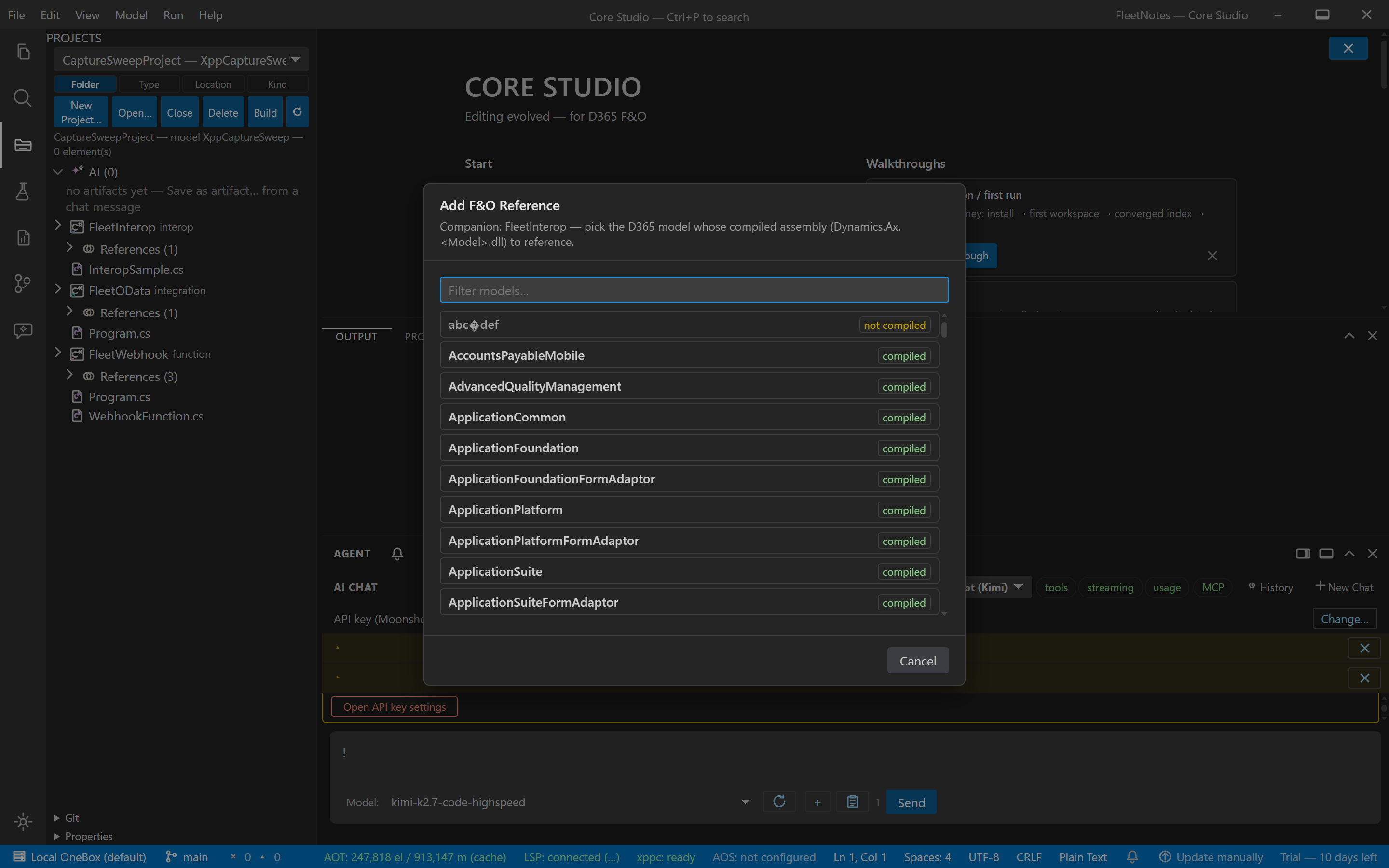Open the Search magnifier icon in sidebar
The width and height of the screenshot is (1389, 868).
point(23,97)
